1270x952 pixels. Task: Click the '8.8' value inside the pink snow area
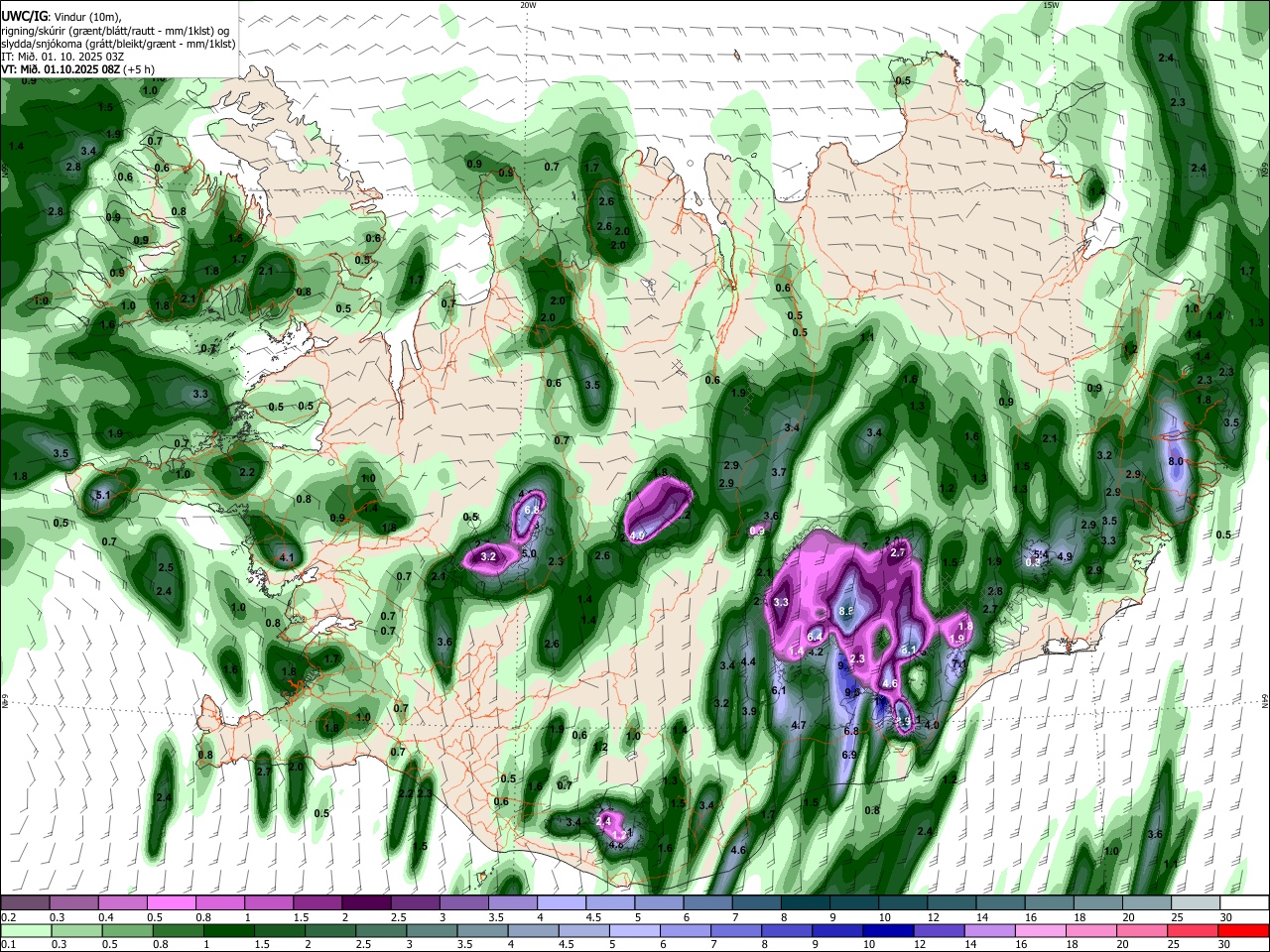click(846, 612)
